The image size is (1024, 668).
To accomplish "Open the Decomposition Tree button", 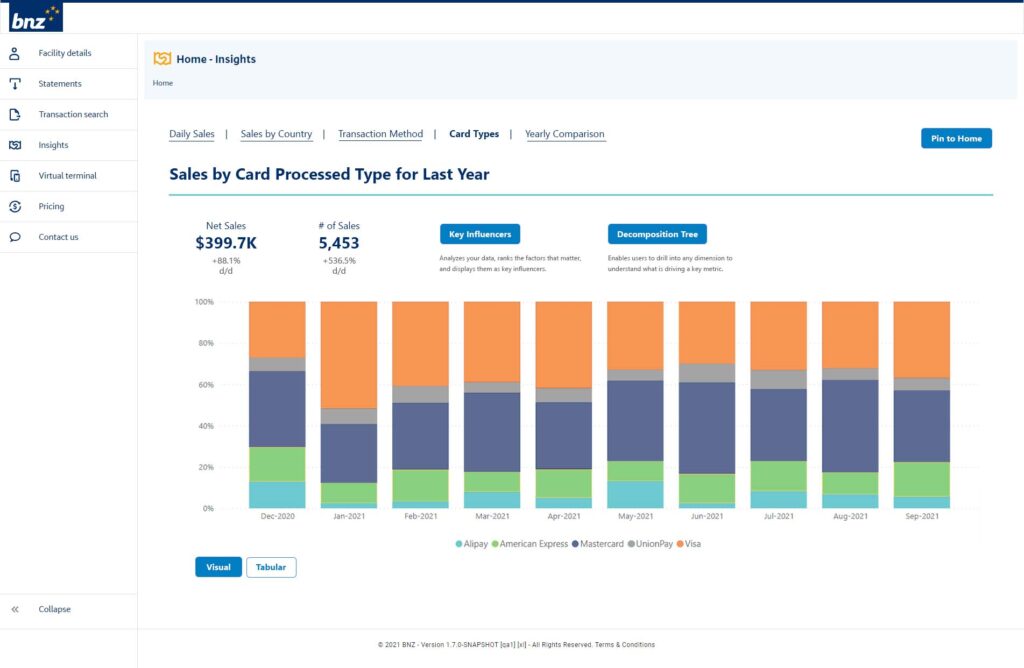I will 657,234.
